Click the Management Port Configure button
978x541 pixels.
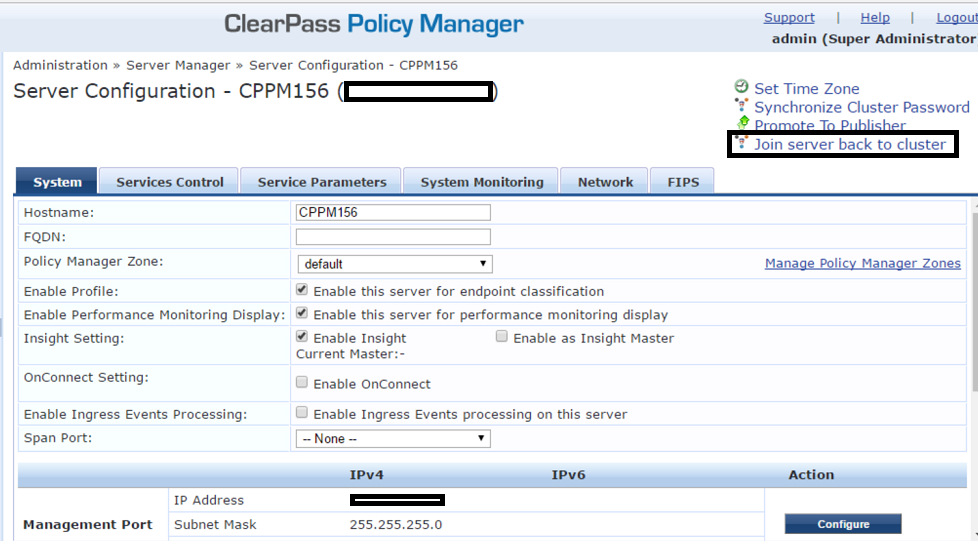(x=843, y=524)
